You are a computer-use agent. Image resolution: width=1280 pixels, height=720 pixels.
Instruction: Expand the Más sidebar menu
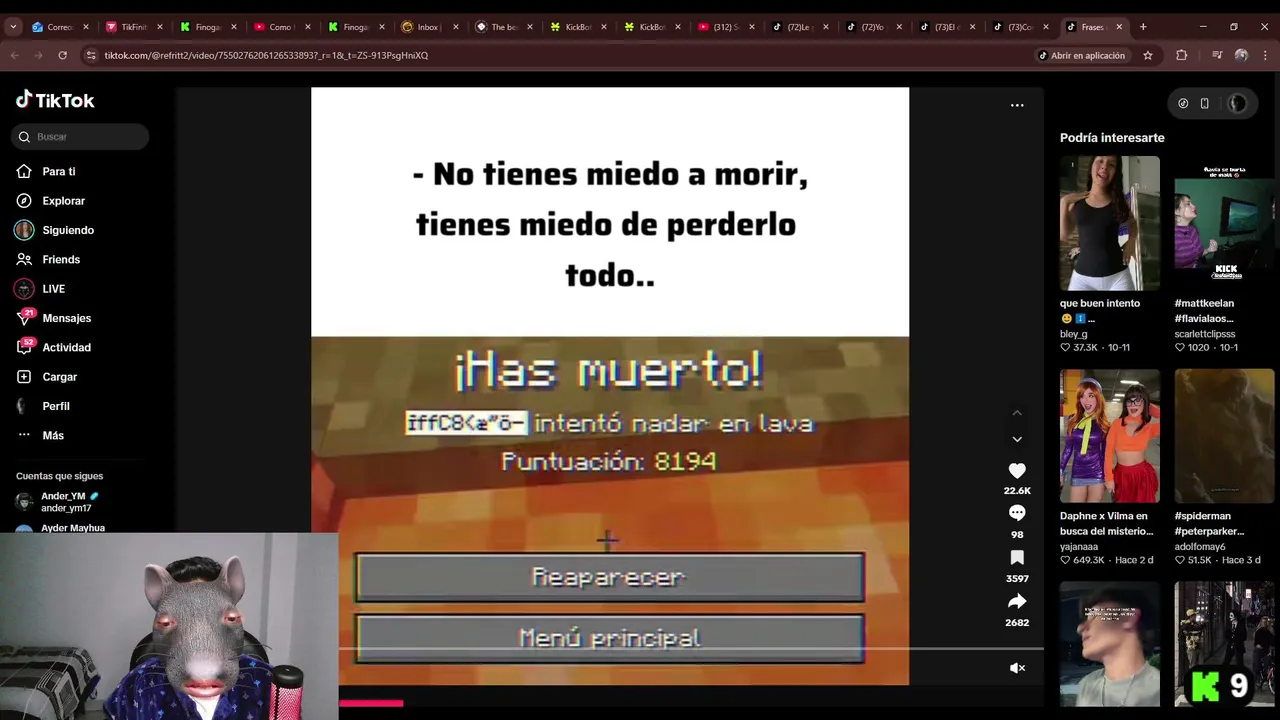point(52,436)
